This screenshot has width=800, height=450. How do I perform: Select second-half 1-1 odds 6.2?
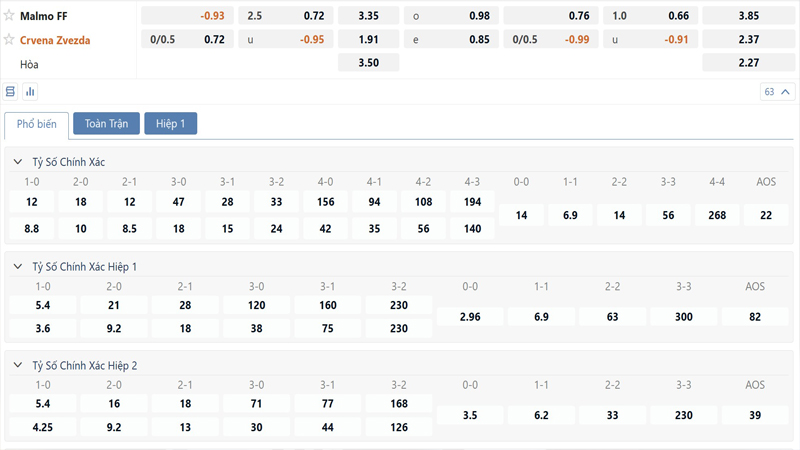click(x=542, y=415)
